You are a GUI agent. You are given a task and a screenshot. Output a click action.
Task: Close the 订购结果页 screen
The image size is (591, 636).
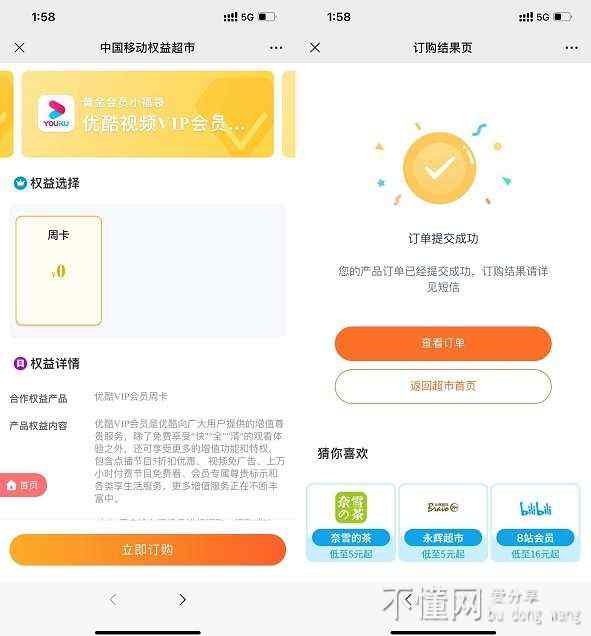coord(315,48)
